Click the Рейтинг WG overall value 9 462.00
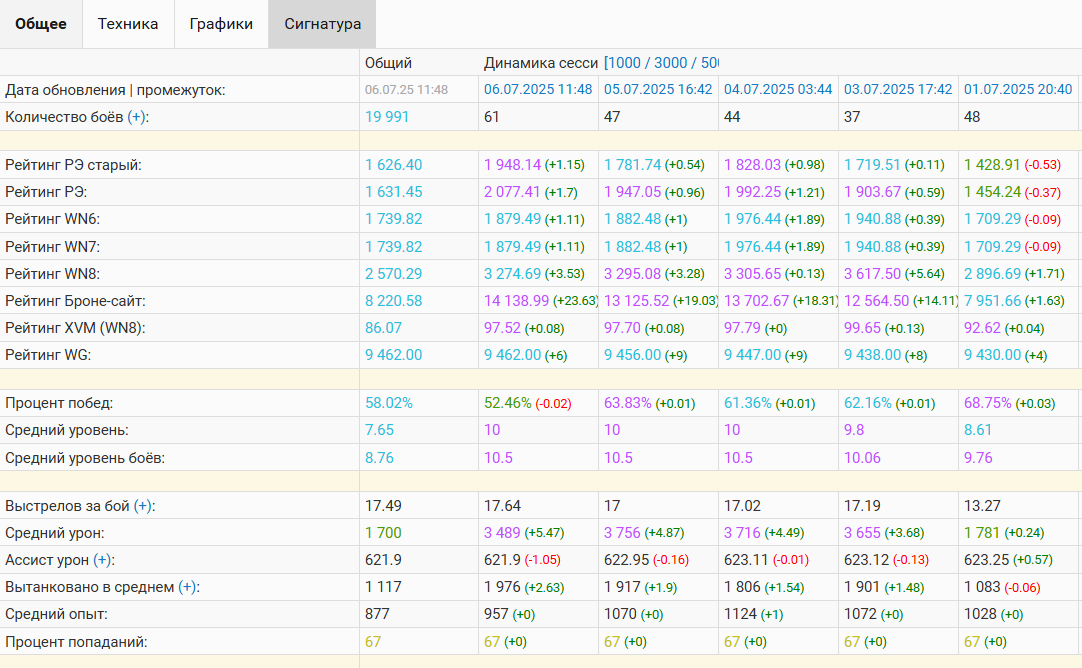Viewport: 1082px width, 668px height. pyautogui.click(x=393, y=355)
